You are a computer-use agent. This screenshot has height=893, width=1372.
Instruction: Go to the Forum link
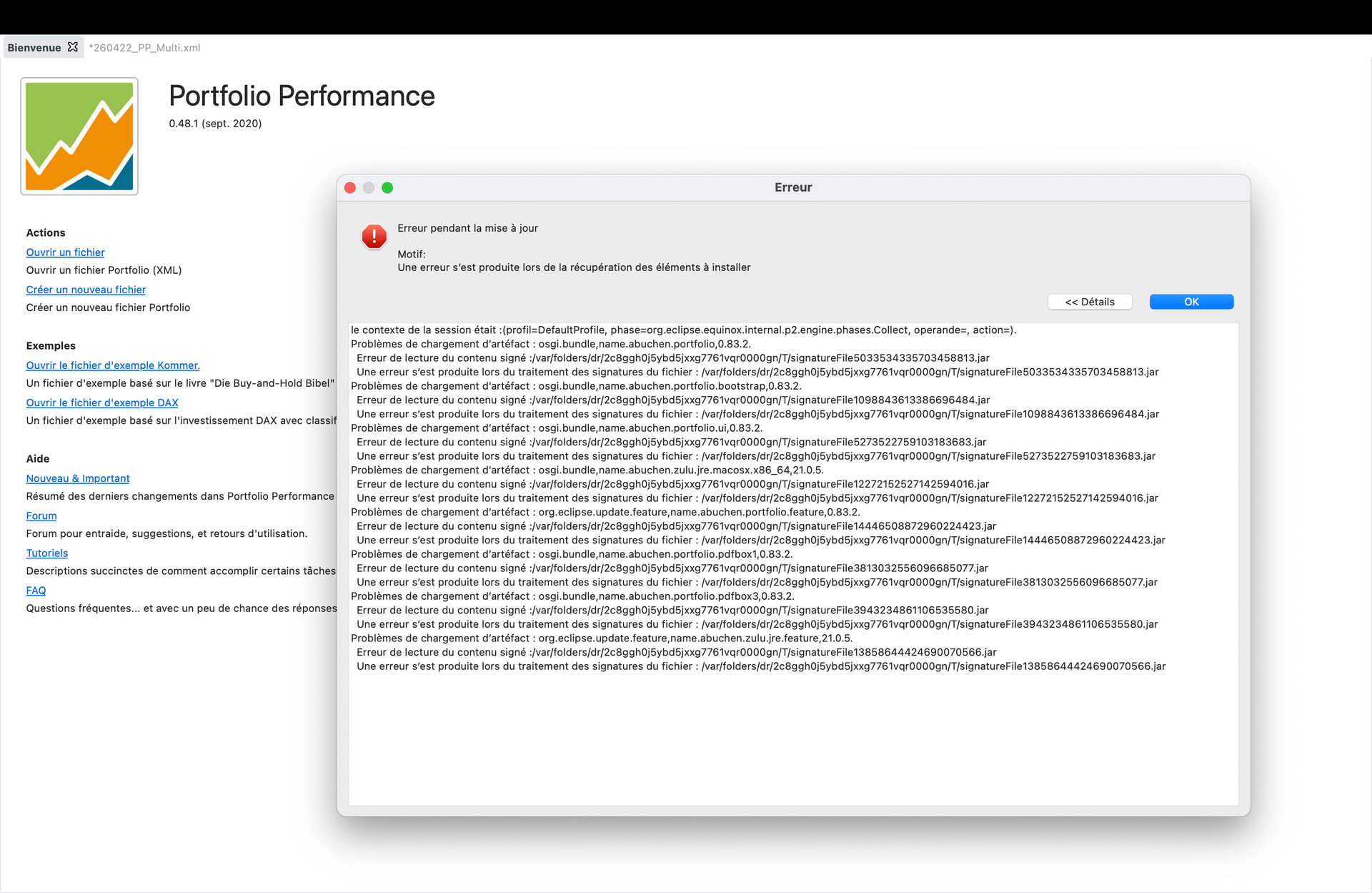[x=41, y=515]
